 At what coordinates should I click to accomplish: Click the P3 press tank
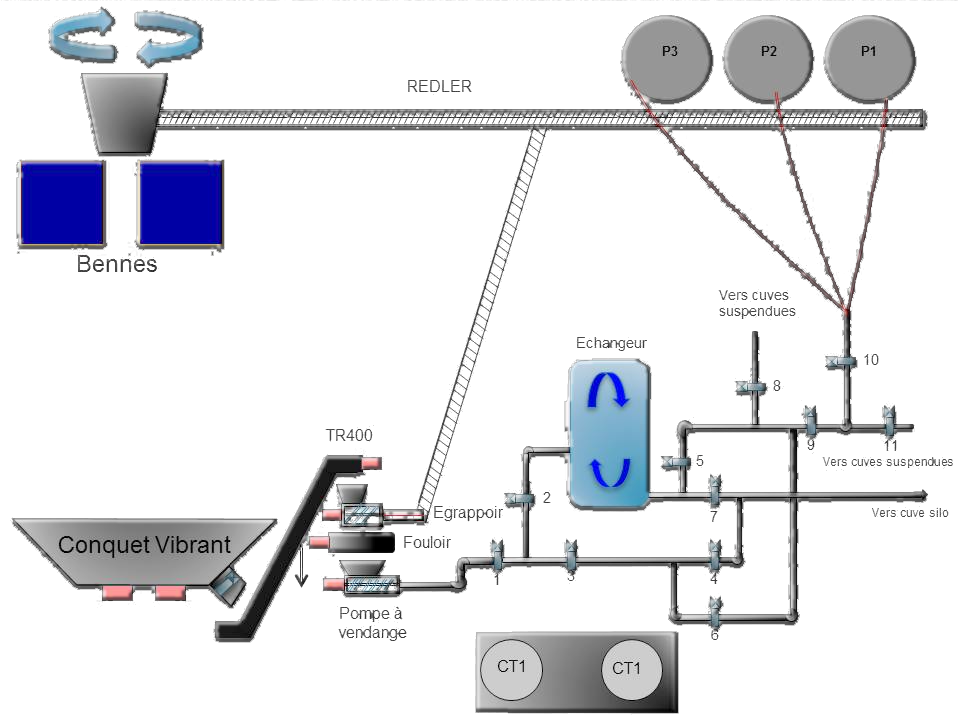pyautogui.click(x=667, y=59)
